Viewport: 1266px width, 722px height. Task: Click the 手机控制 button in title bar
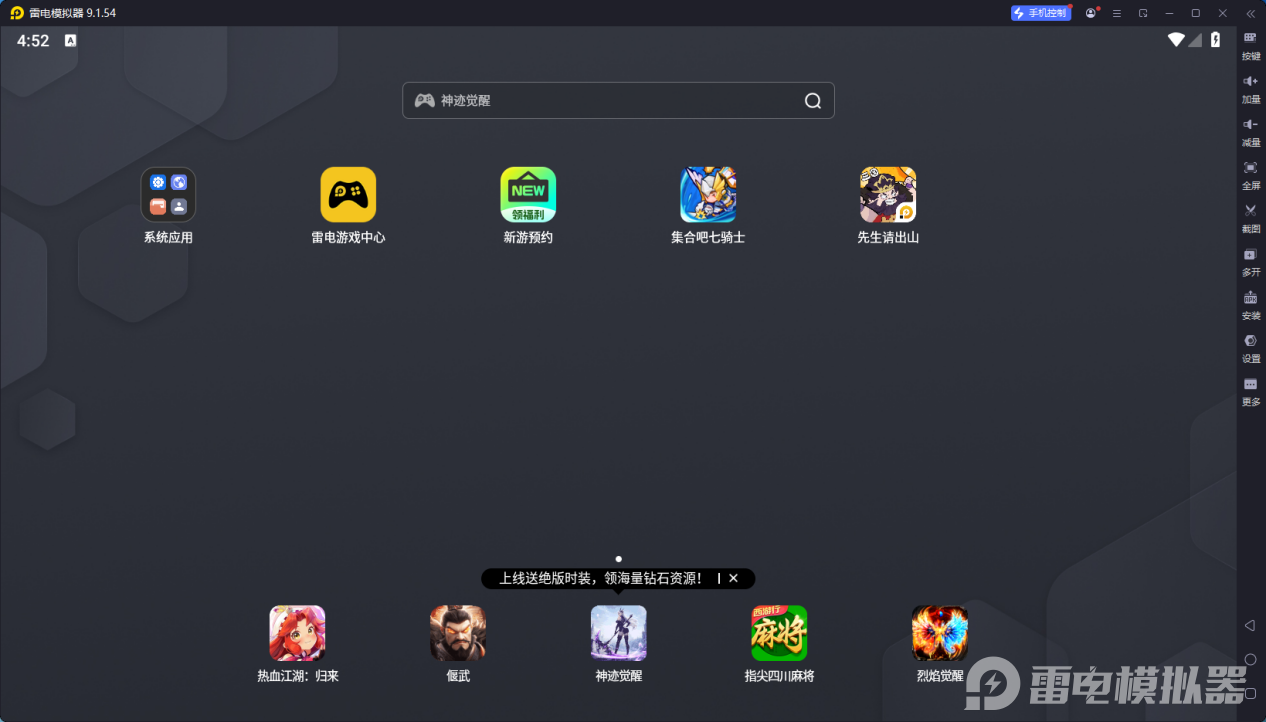1041,13
